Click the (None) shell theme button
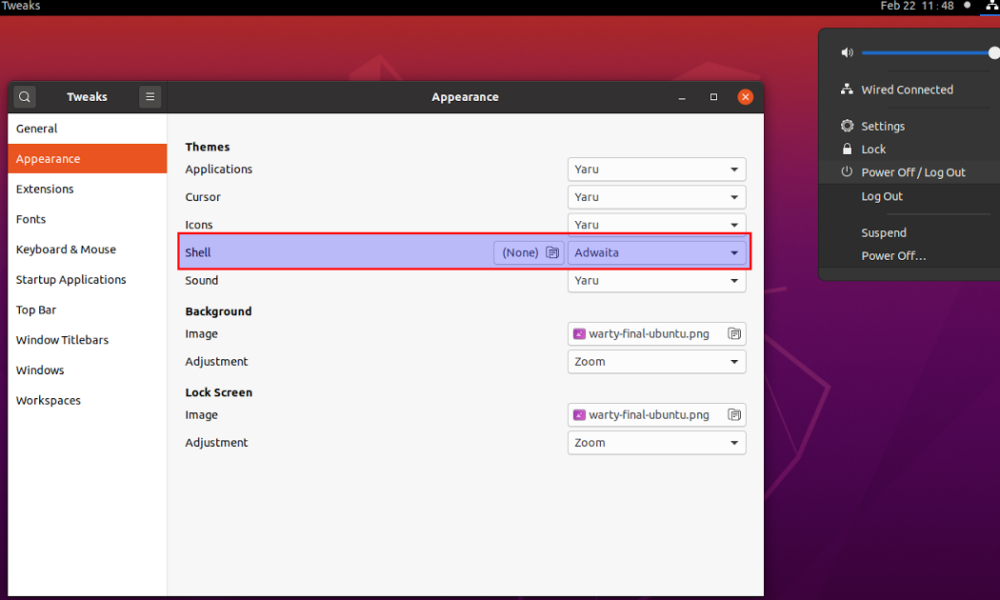Viewport: 1000px width, 600px height. pyautogui.click(x=529, y=252)
